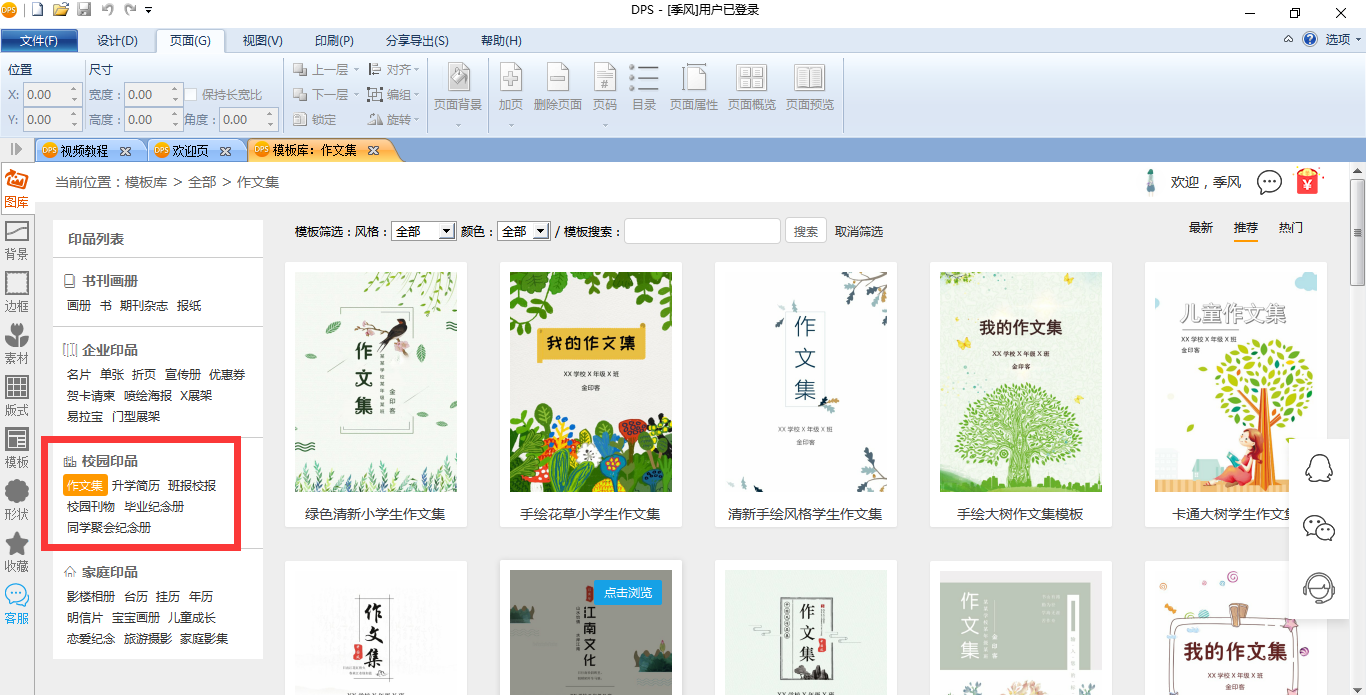This screenshot has height=695, width=1366.
Task: Click the 页面背景 paint bucket icon
Action: pos(458,78)
